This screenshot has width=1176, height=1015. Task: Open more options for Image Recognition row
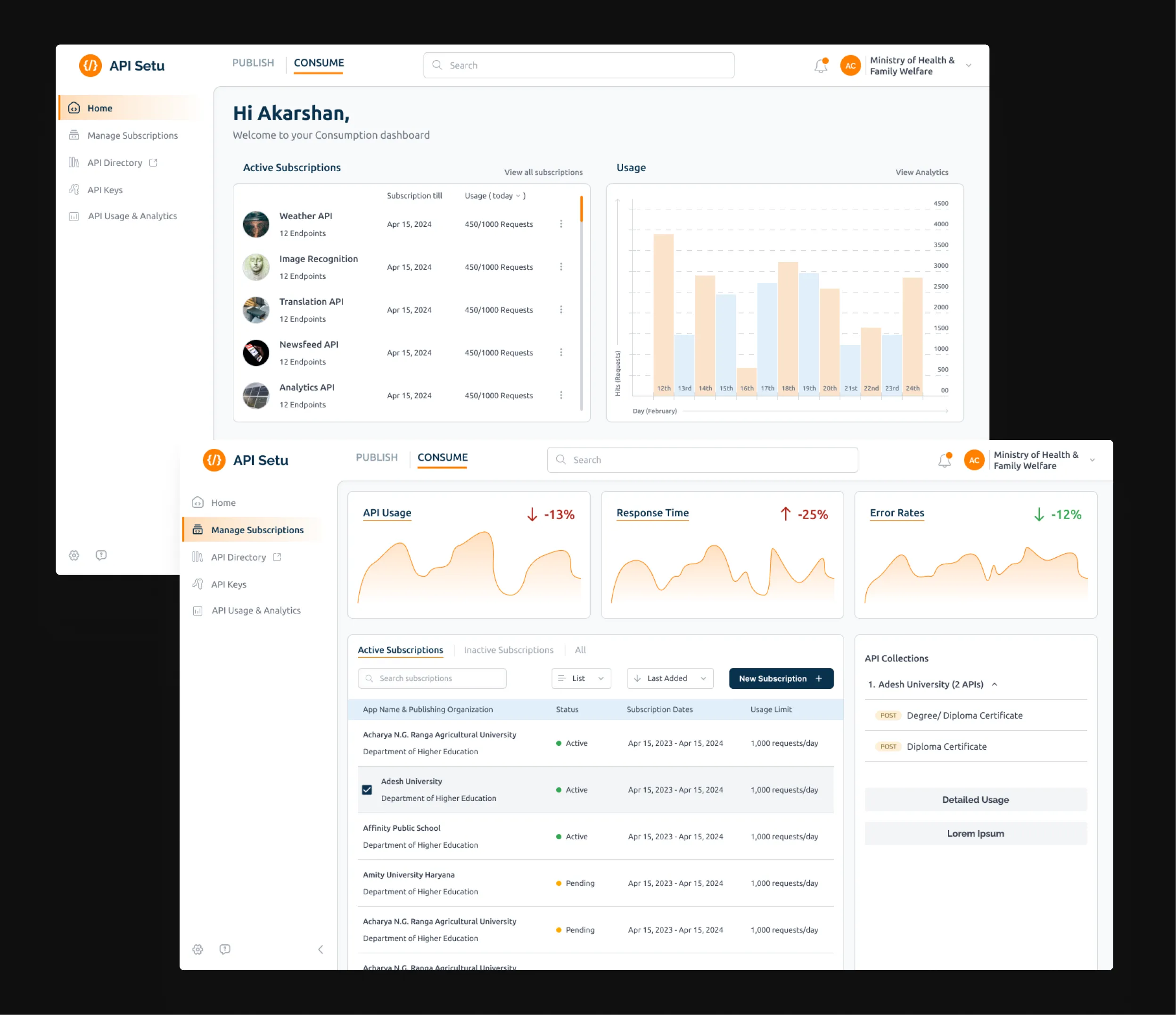click(x=561, y=267)
